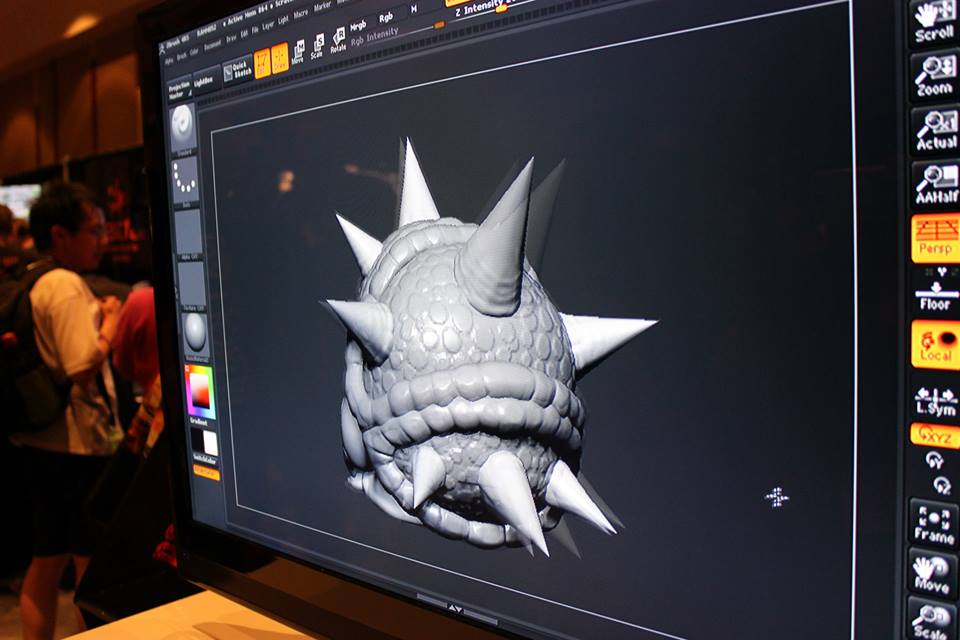
Task: Click the orange button below SwitchColor
Action: tap(206, 472)
